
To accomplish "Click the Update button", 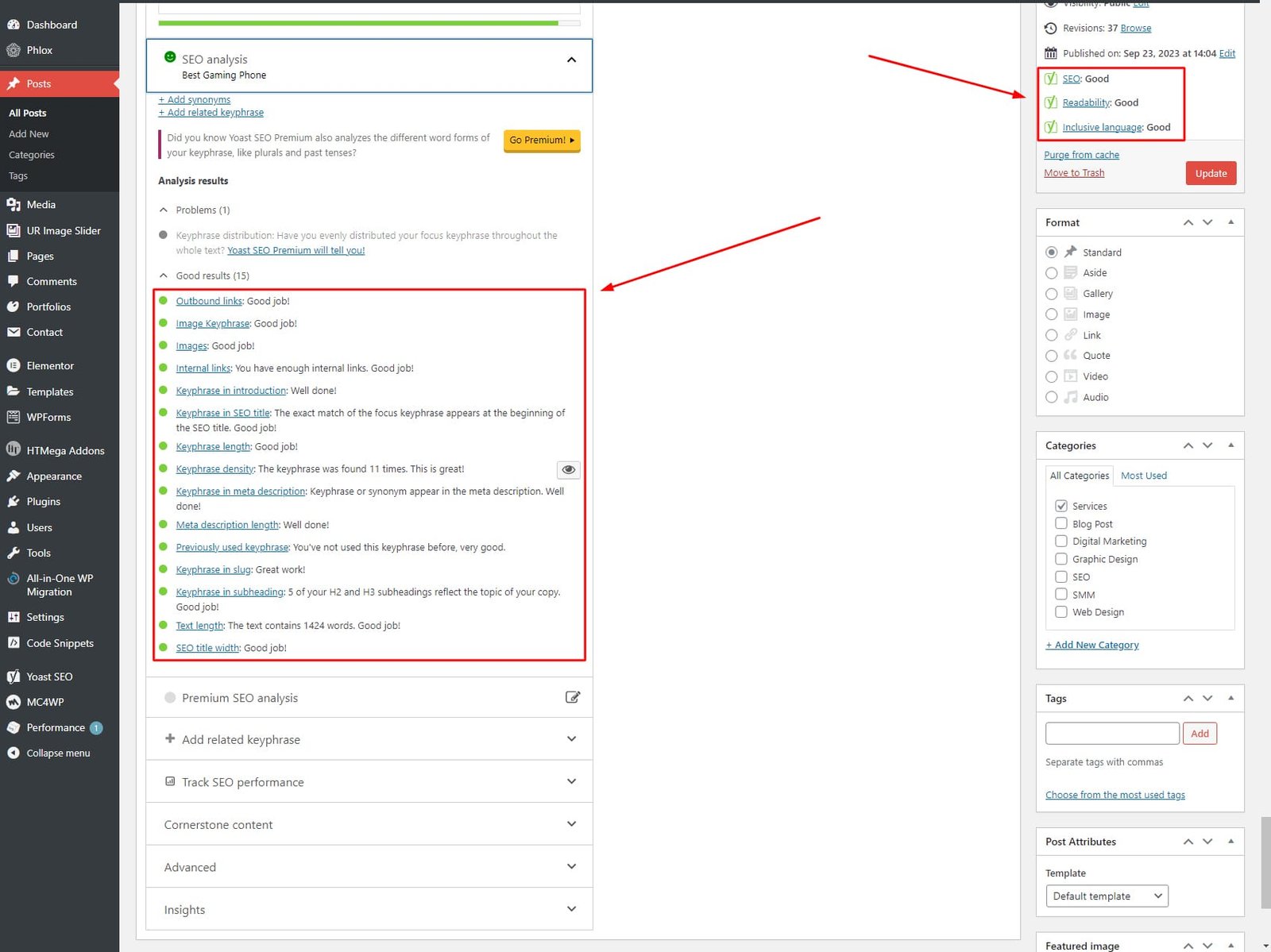I will pyautogui.click(x=1211, y=173).
